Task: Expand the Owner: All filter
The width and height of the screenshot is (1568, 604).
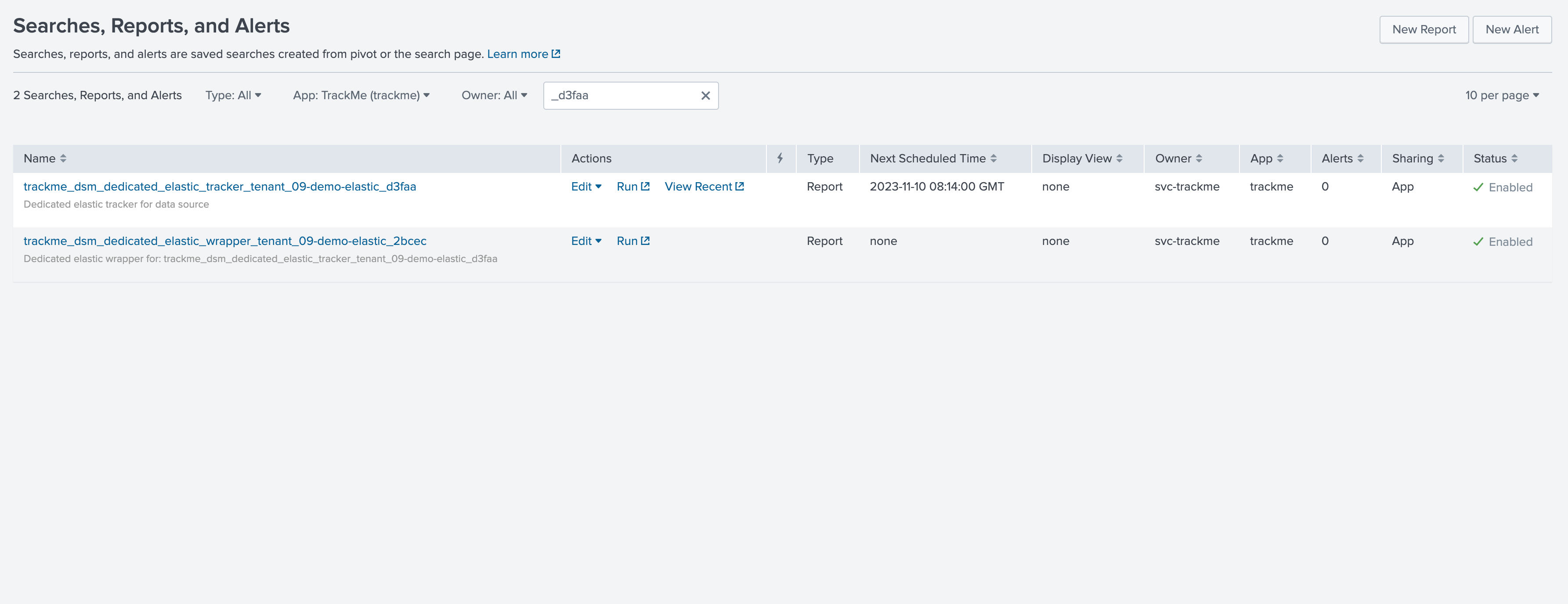Action: [494, 96]
